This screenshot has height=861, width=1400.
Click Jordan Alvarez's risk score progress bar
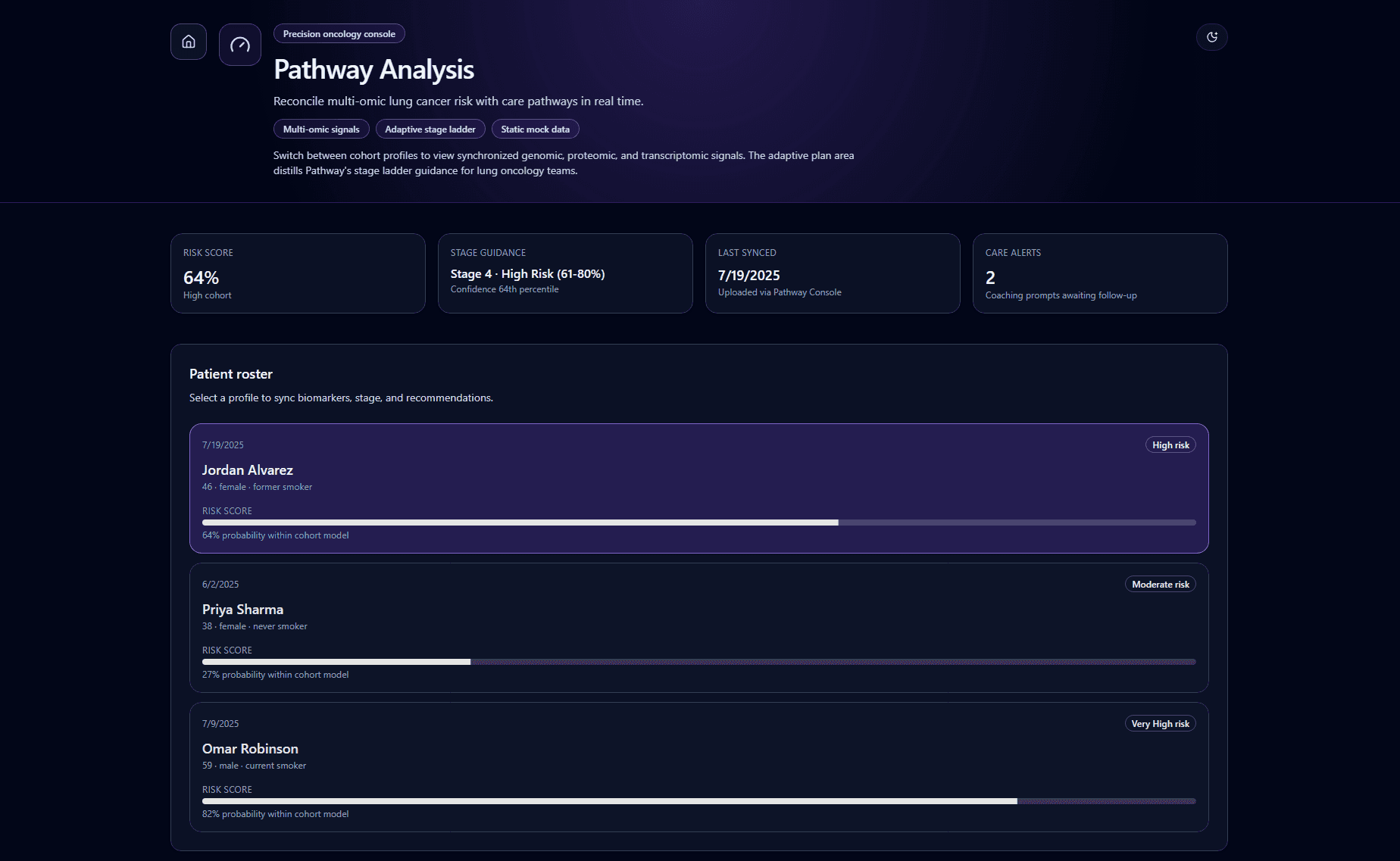698,522
